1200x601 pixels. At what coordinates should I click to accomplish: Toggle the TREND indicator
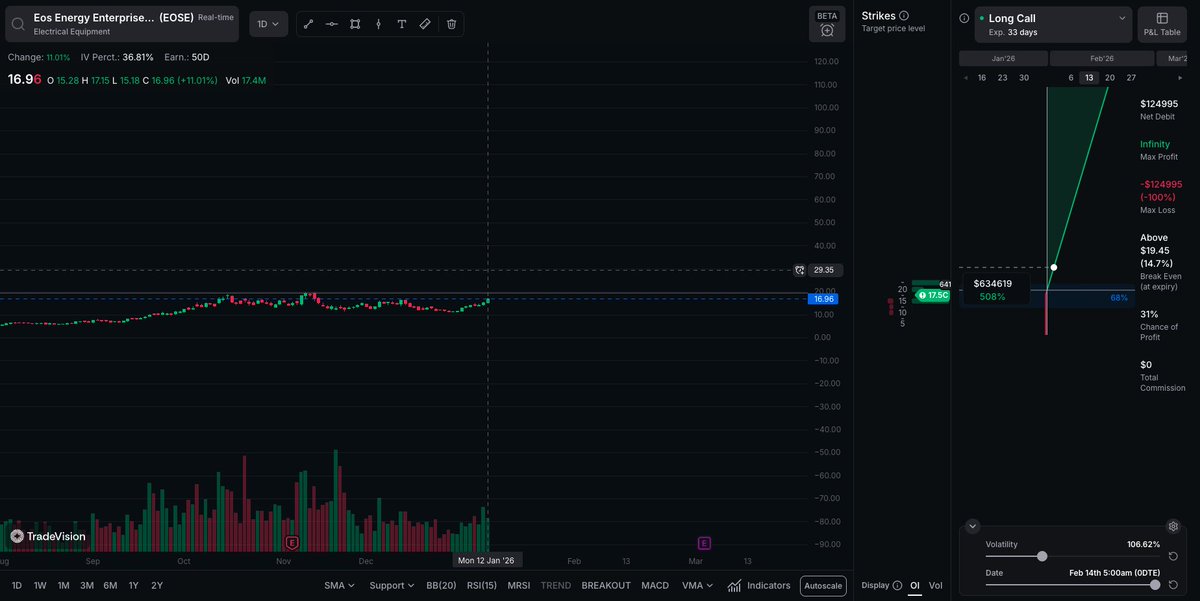pyautogui.click(x=556, y=586)
